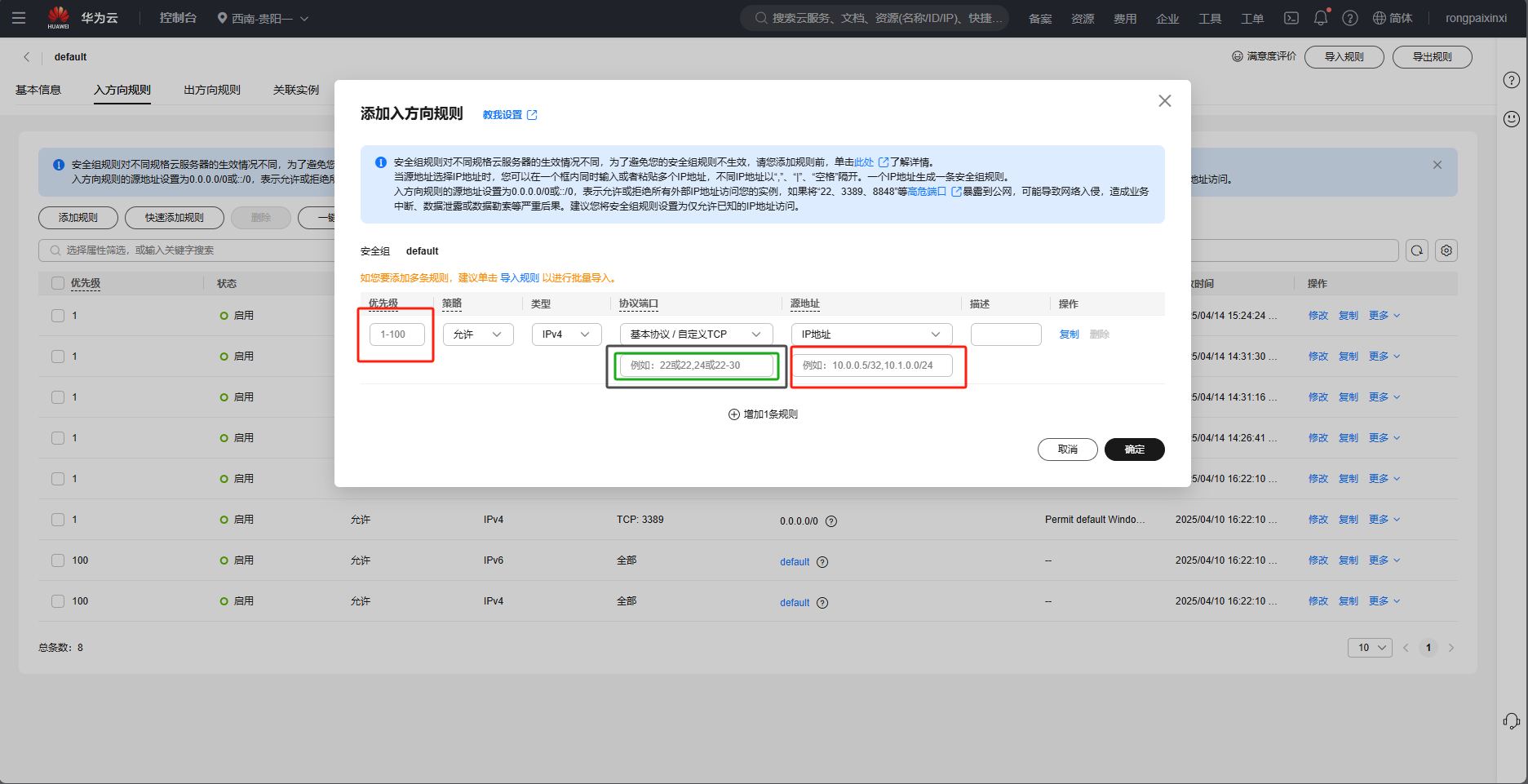Switch to 入方向规则 tab

pos(122,90)
